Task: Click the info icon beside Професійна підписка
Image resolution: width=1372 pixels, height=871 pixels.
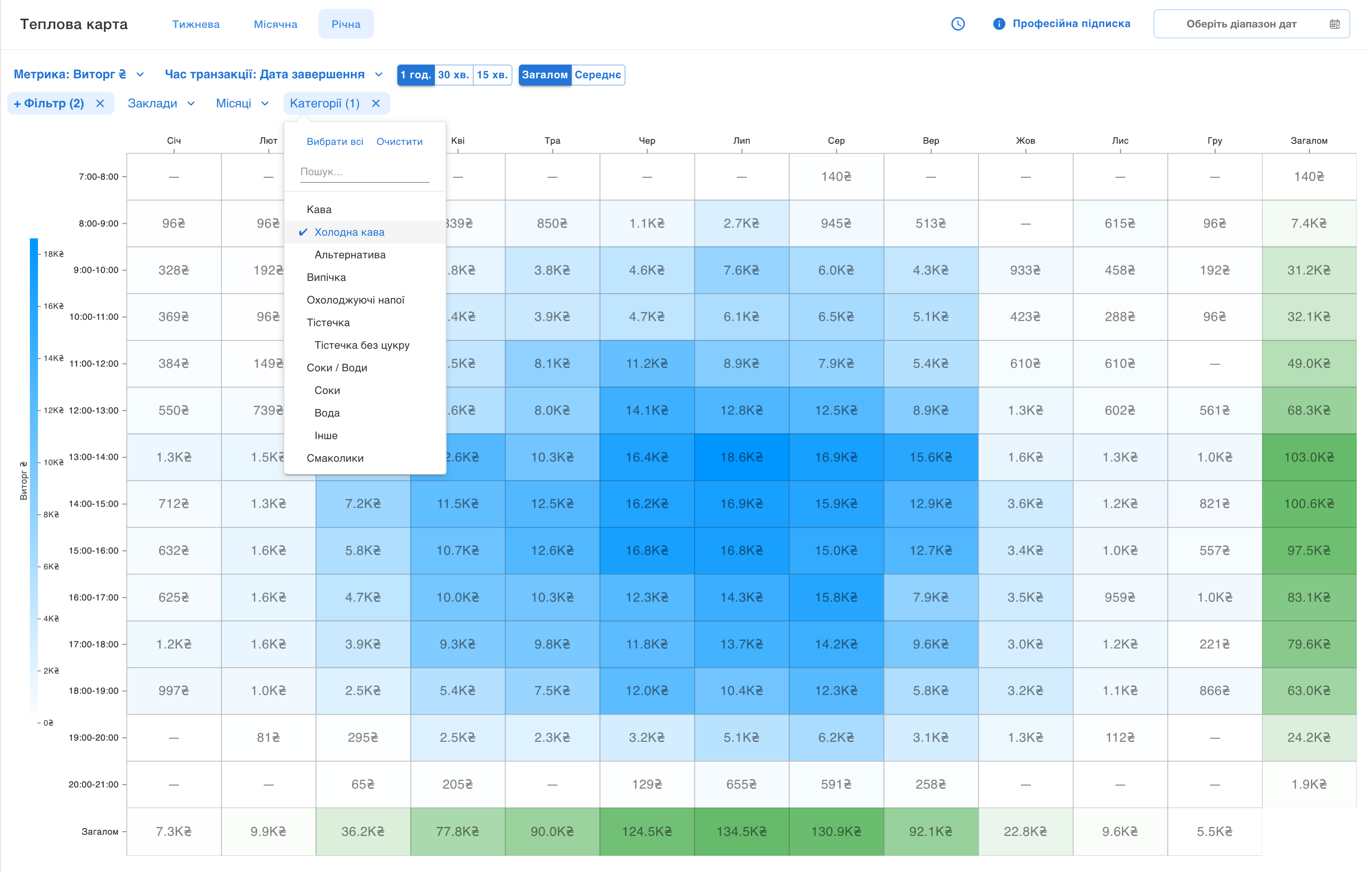Action: click(998, 24)
